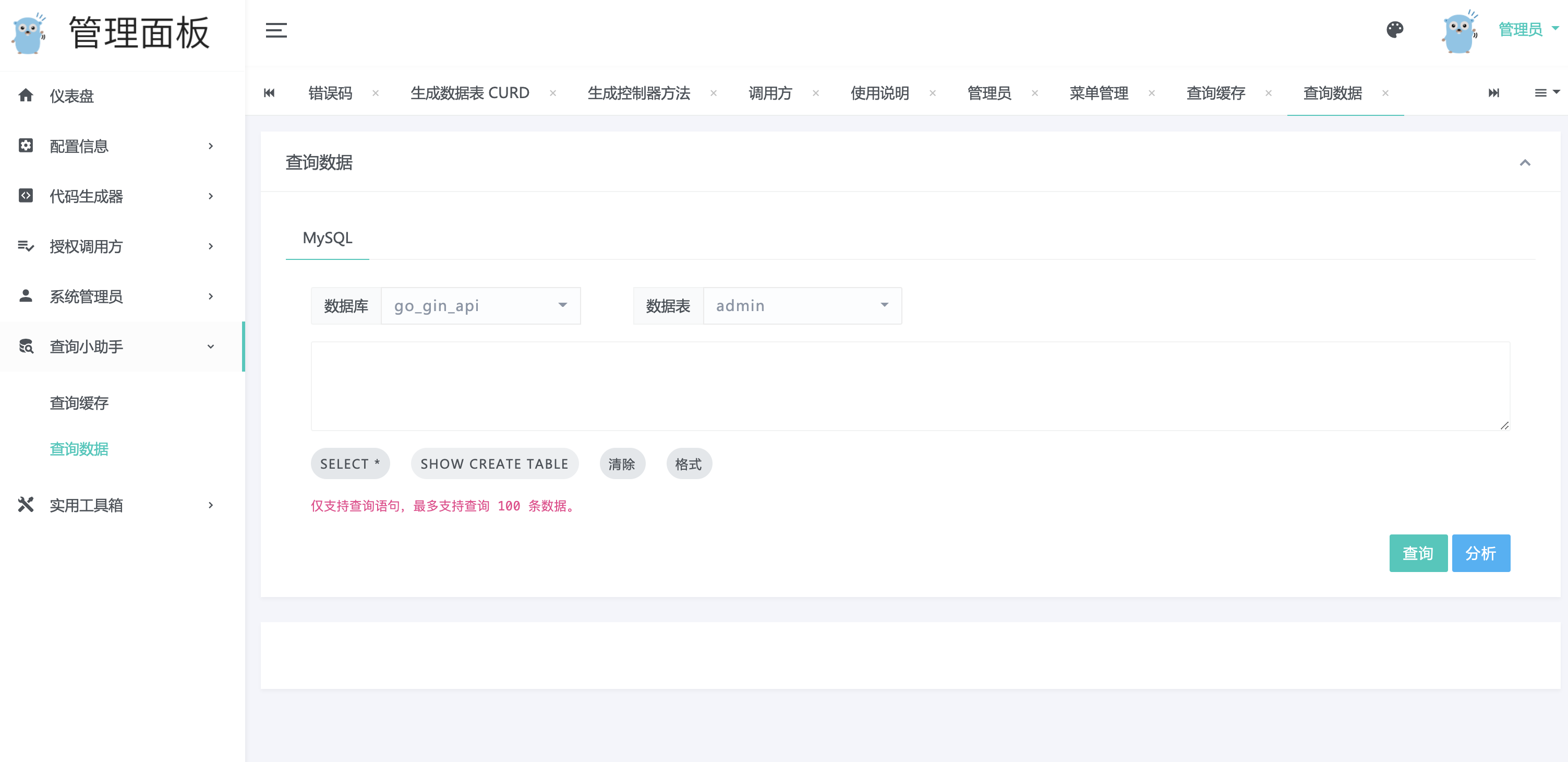Open the tab options list menu

pos(1547,92)
